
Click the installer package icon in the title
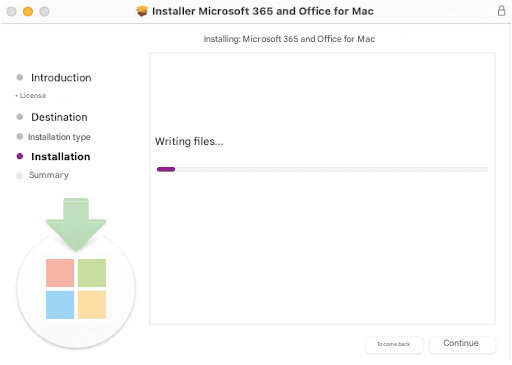(x=142, y=11)
